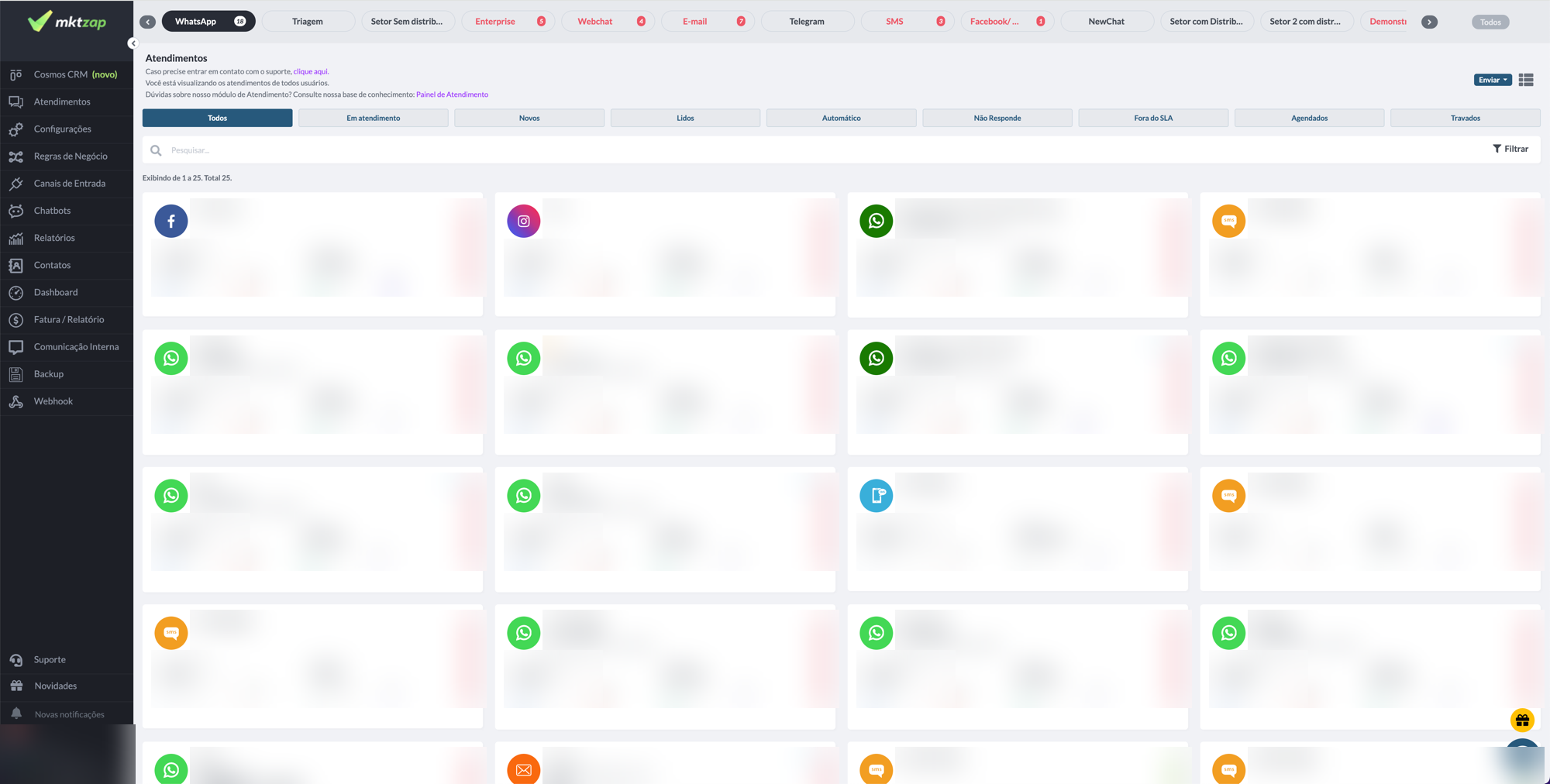Open the Webhook section
Screen dimensions: 1550x784
(x=67, y=401)
